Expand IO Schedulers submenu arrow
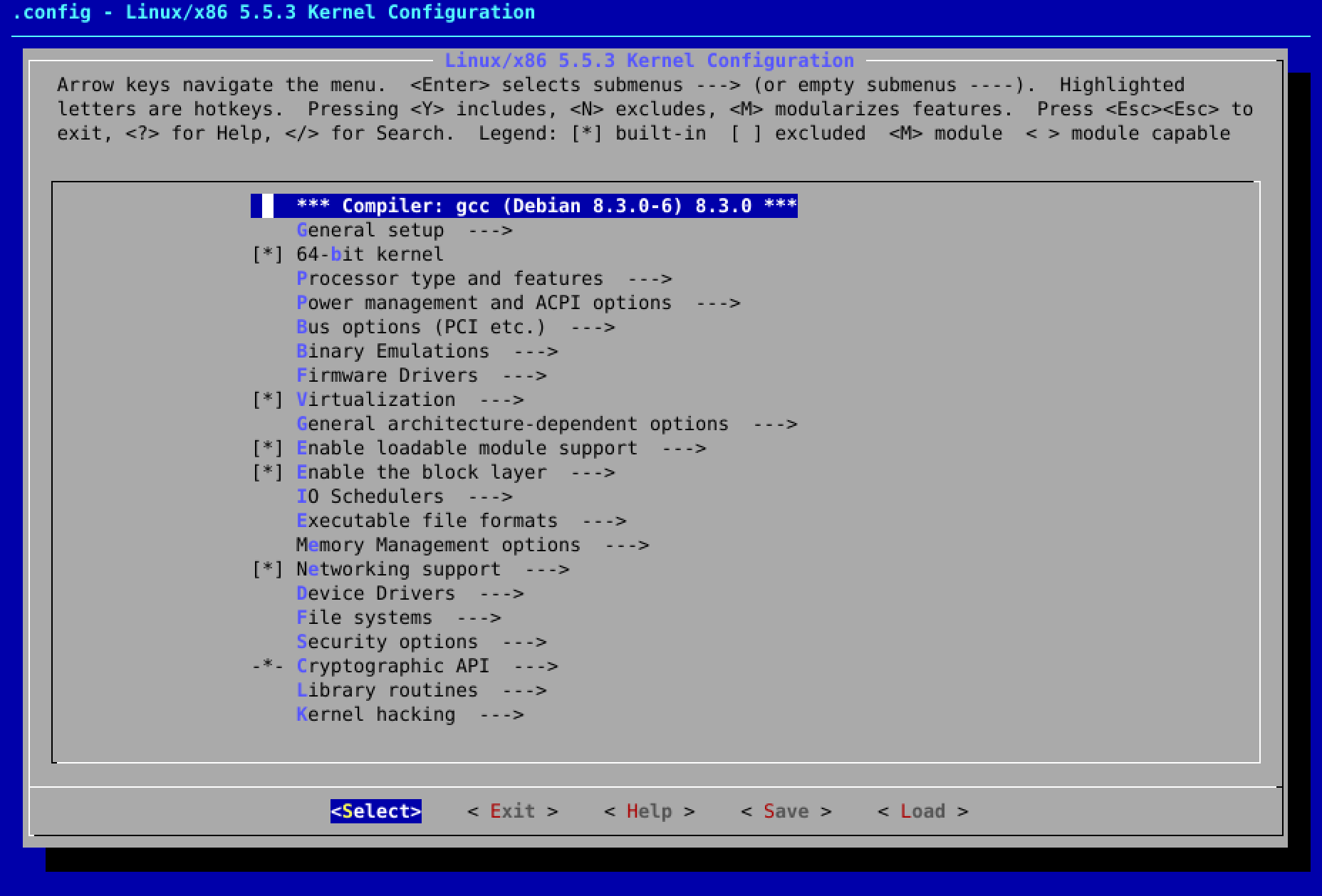Viewport: 1322px width, 896px height. pos(490,496)
